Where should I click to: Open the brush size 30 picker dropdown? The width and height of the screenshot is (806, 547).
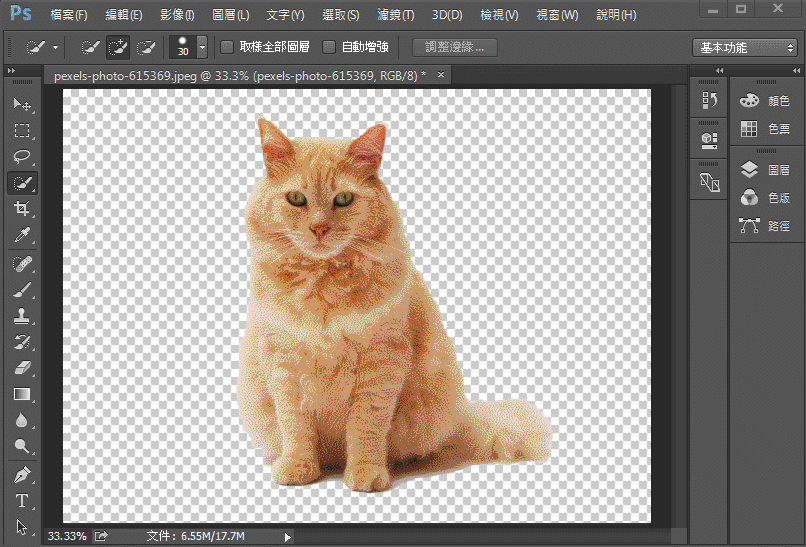(x=203, y=48)
